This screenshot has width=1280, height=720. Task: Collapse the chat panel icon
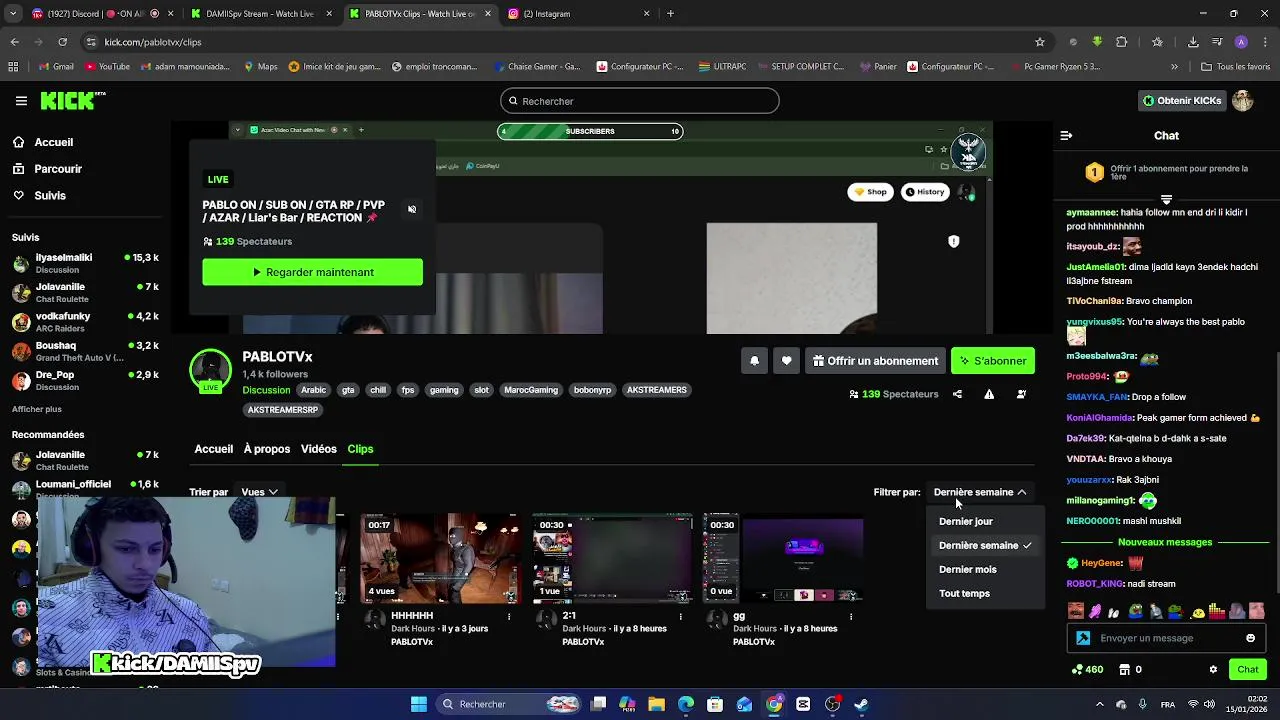click(x=1066, y=135)
